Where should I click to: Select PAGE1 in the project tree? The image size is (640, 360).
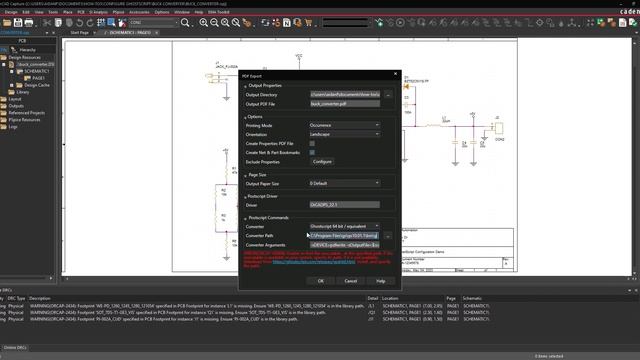pos(38,78)
